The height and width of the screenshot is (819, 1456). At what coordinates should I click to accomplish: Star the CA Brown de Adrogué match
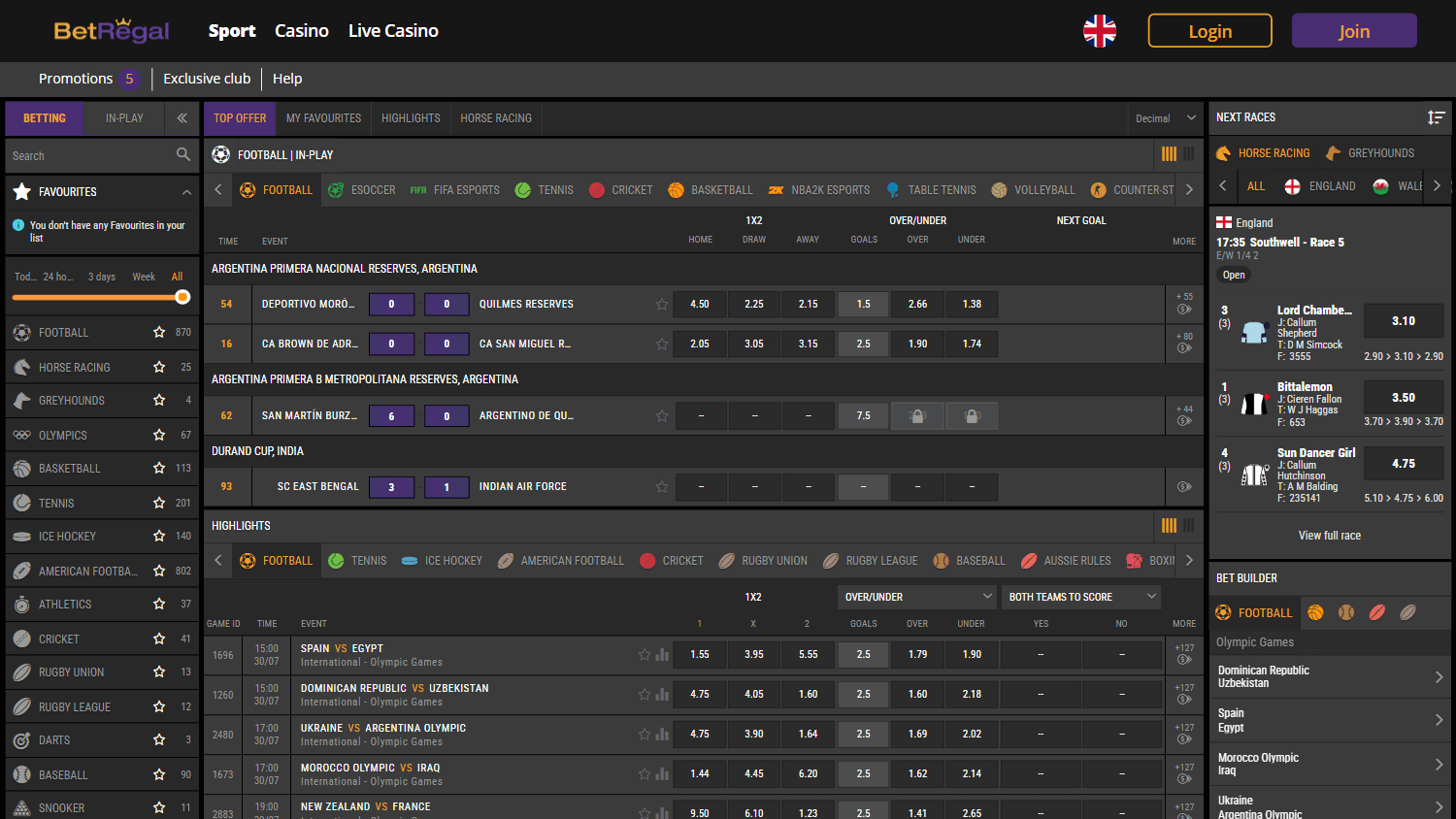point(662,344)
